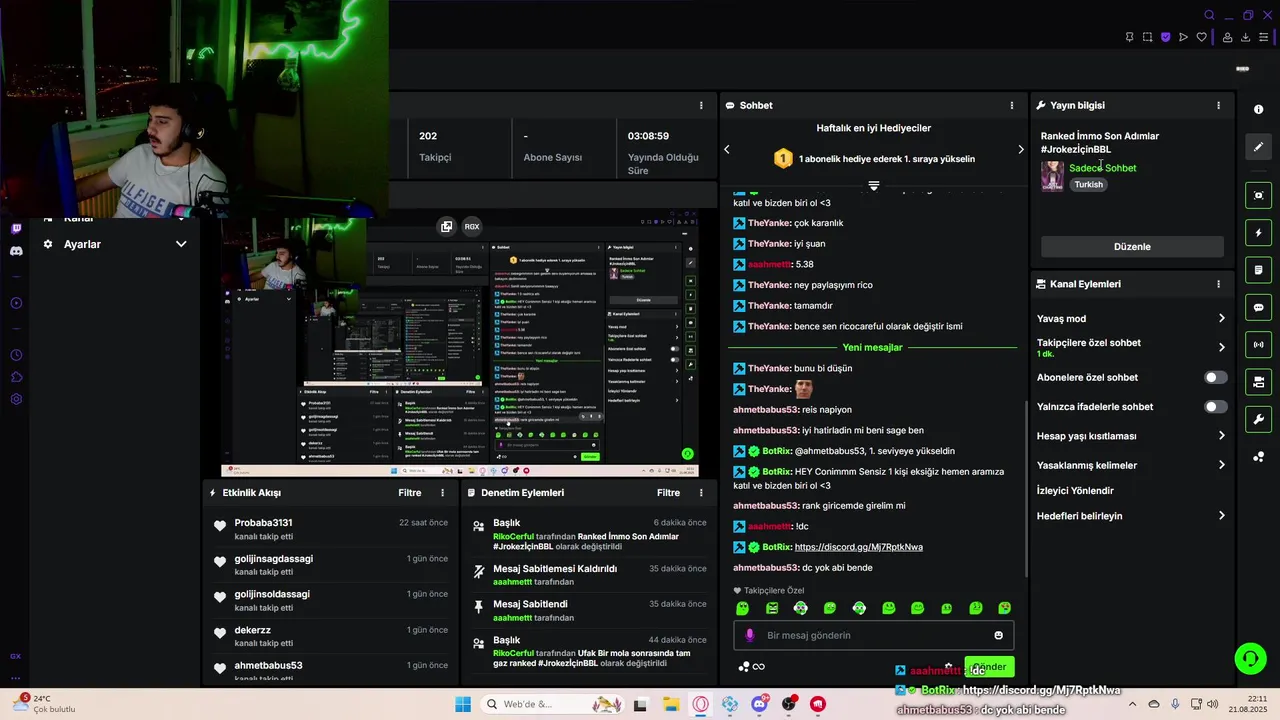Click the Yeni mesajlar divider in chat
Screen dimensions: 1280x720
(872, 347)
